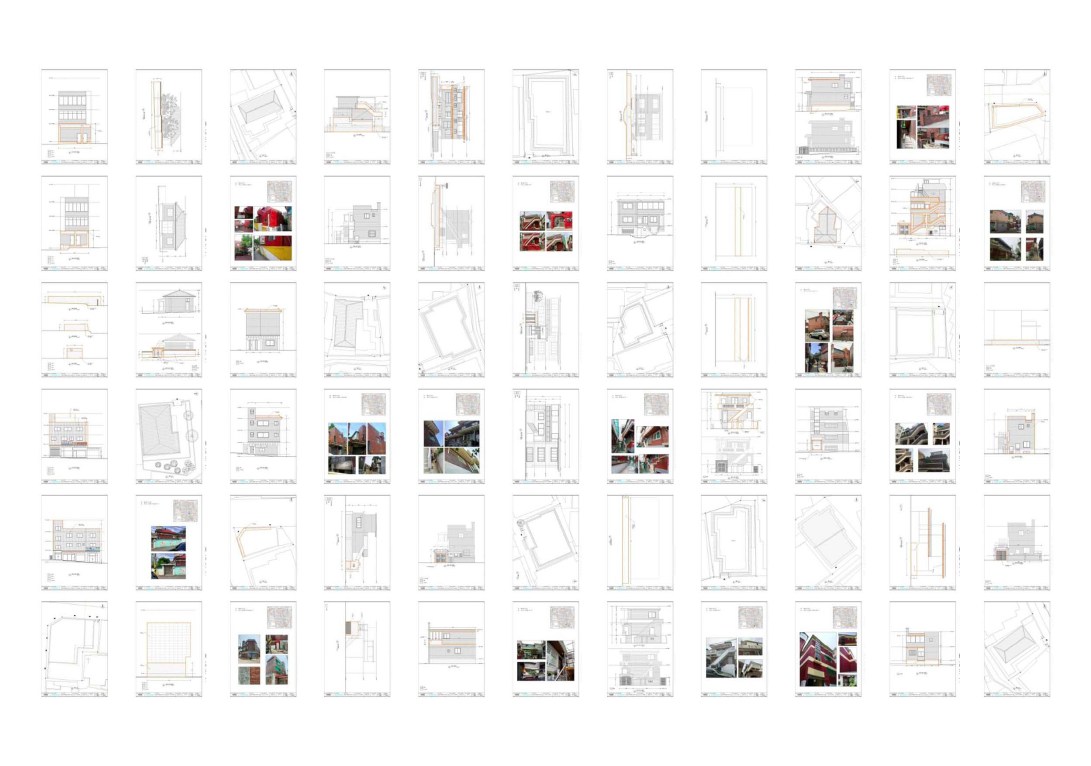Image resolution: width=1091 pixels, height=766 pixels.
Task: Select the photo page showing four red staircase photos
Action: pyautogui.click(x=545, y=224)
